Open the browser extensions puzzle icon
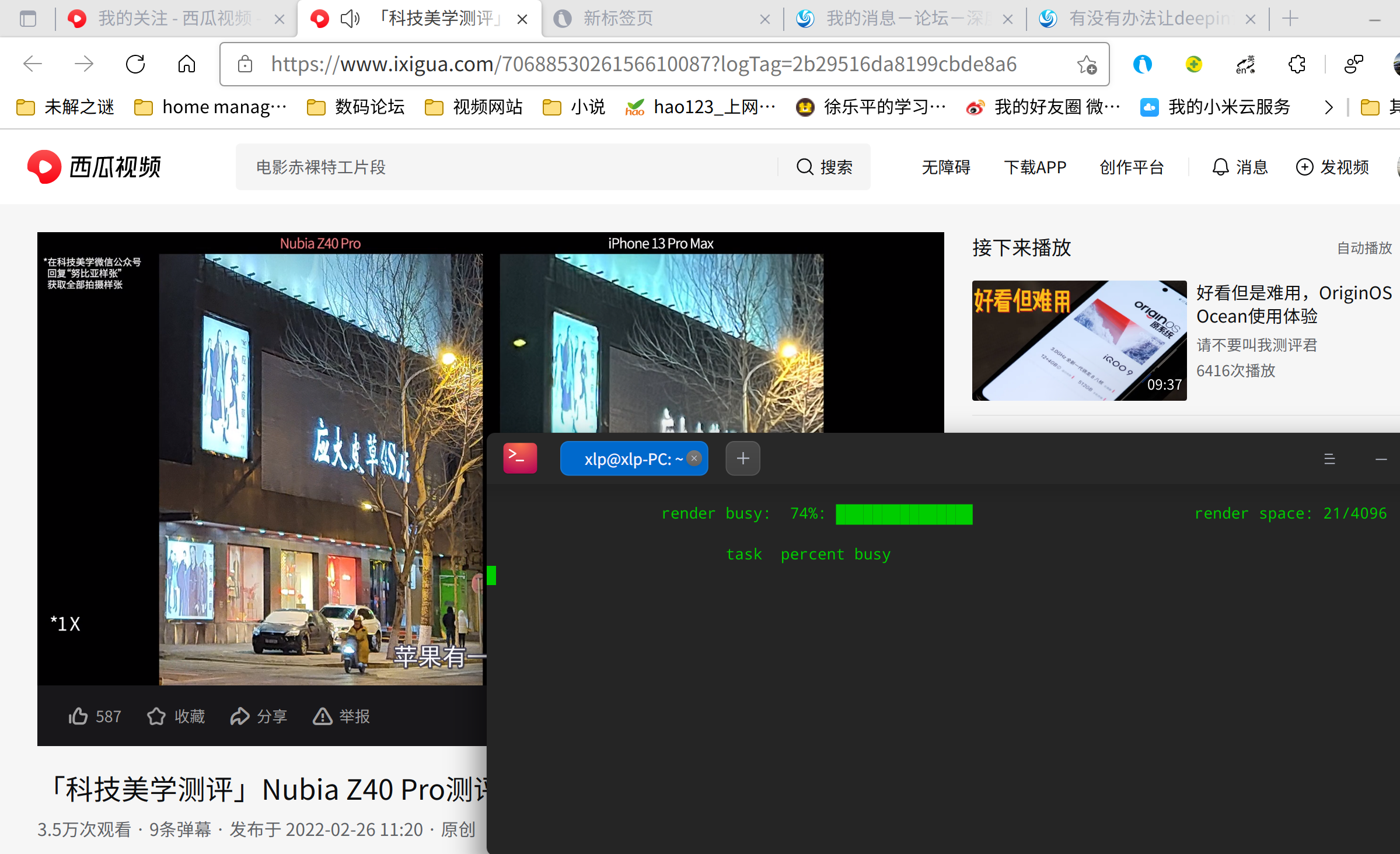The height and width of the screenshot is (854, 1400). tap(1296, 64)
